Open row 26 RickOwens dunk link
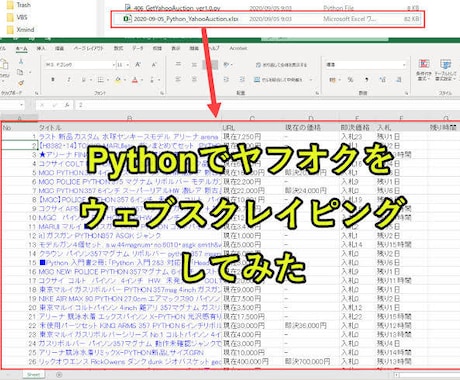Viewport: 460px width, 380px height. click(130, 362)
